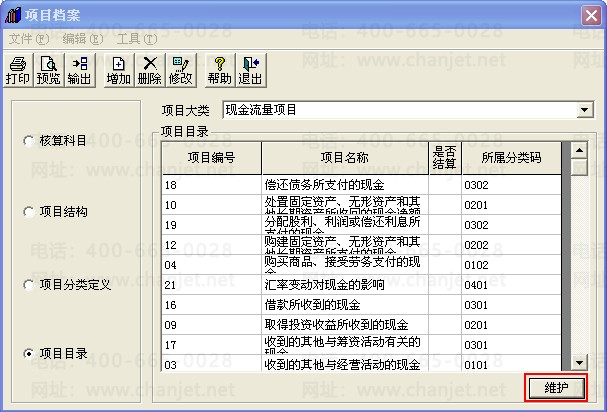Open the 文件(F) menu
This screenshot has width=607, height=412.
tap(29, 39)
